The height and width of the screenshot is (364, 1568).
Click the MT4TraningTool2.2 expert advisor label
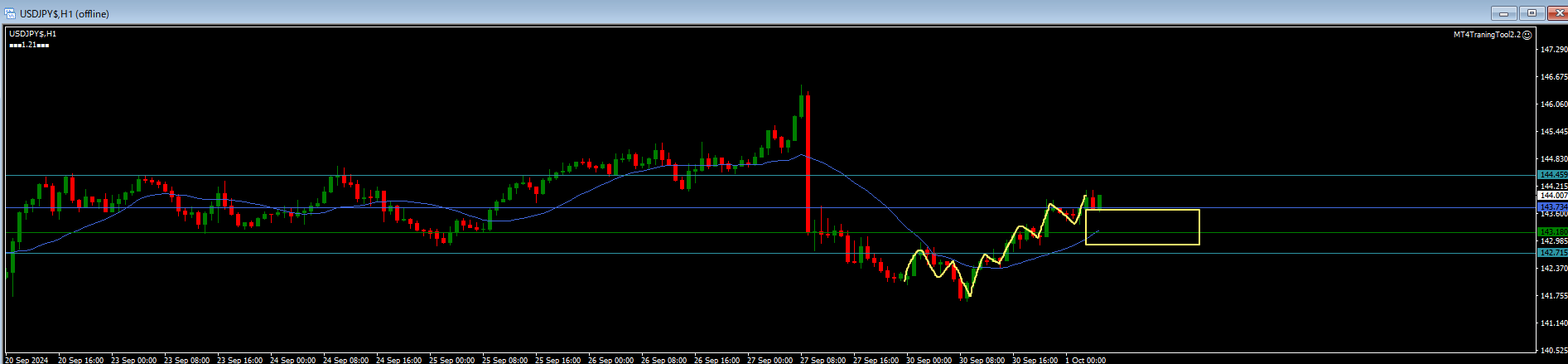1487,35
